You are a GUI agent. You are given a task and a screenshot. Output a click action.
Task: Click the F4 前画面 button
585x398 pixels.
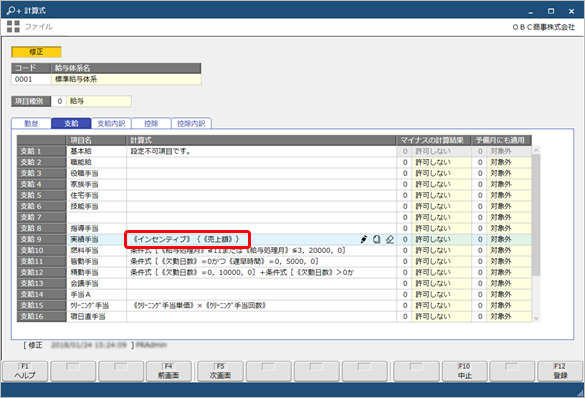click(x=169, y=371)
